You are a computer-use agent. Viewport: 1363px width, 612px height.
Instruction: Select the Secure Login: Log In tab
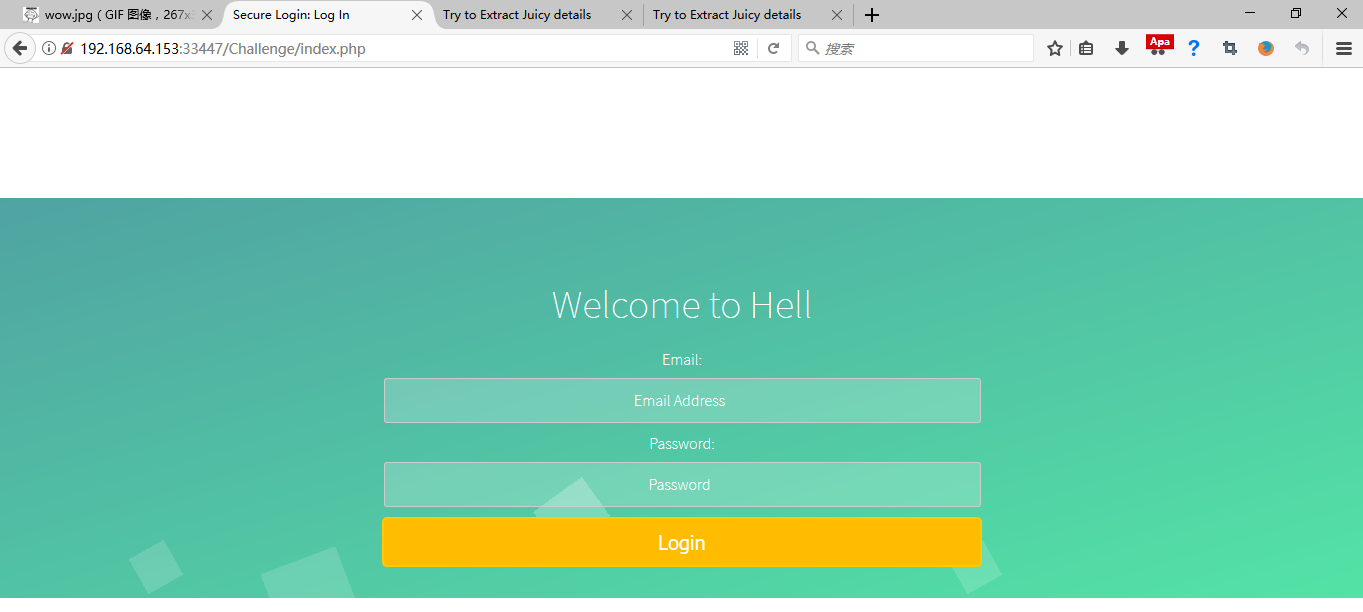[x=327, y=15]
